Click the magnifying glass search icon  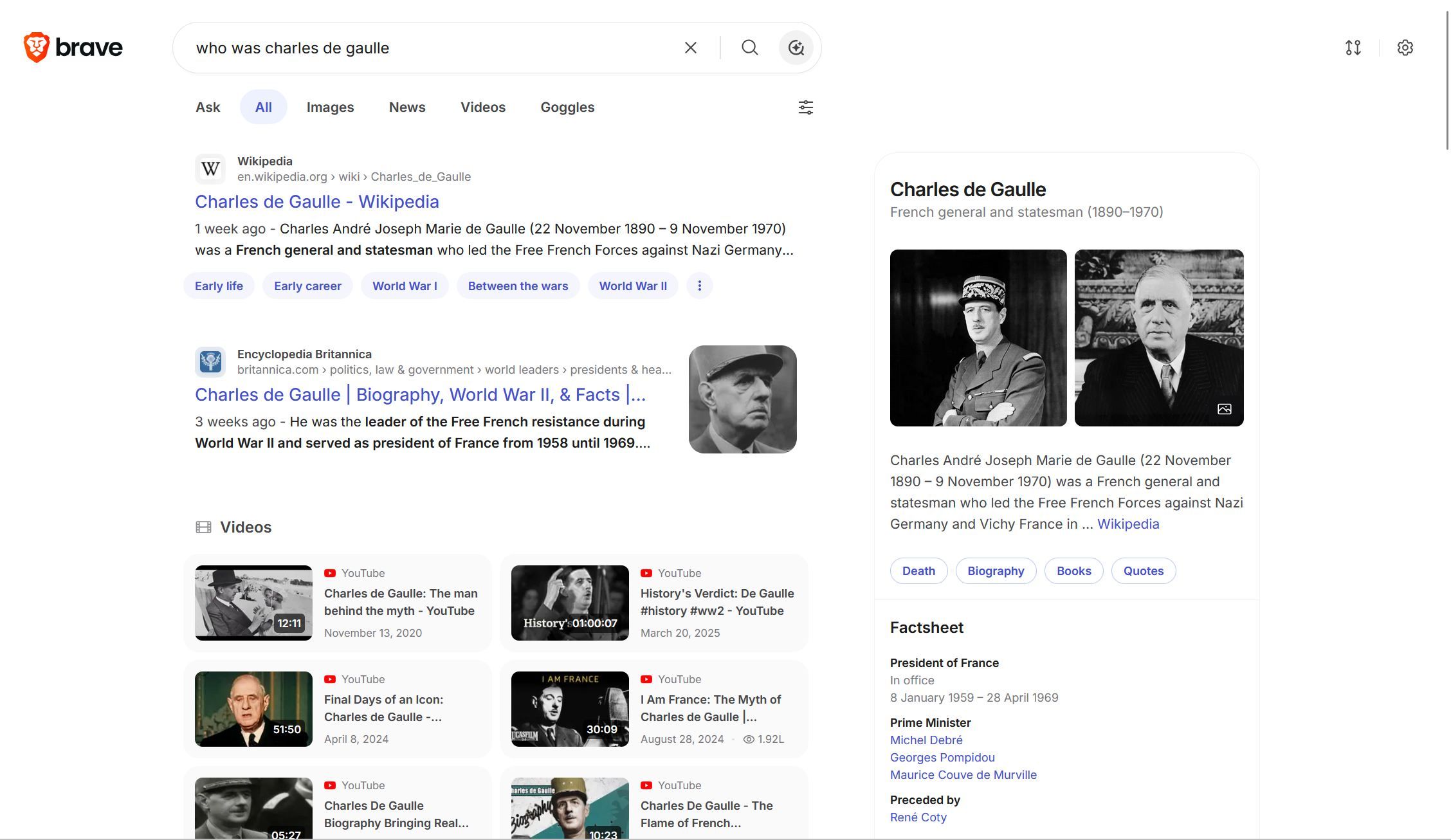coord(749,48)
